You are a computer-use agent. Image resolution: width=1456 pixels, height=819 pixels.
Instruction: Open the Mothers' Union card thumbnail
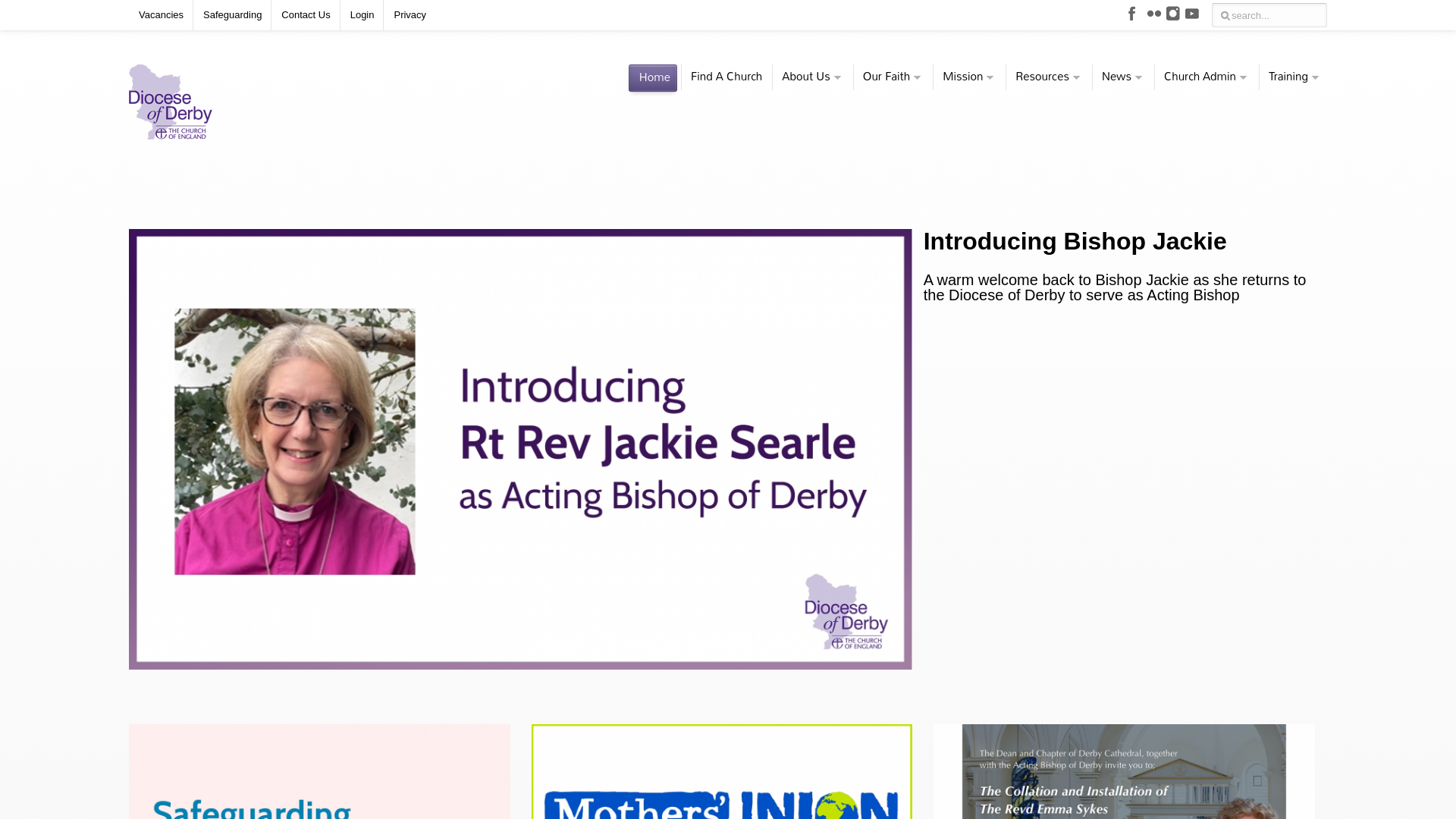(722, 771)
